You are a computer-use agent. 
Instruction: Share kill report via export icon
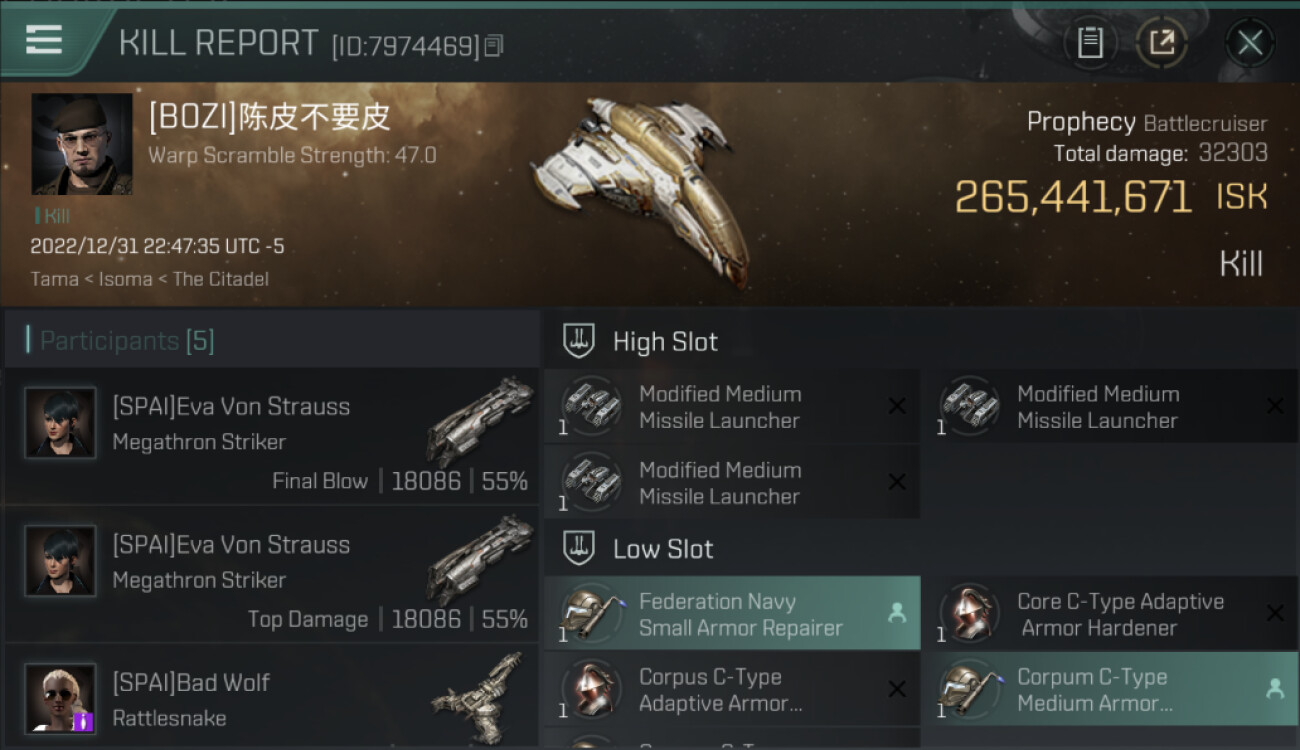(x=1161, y=42)
